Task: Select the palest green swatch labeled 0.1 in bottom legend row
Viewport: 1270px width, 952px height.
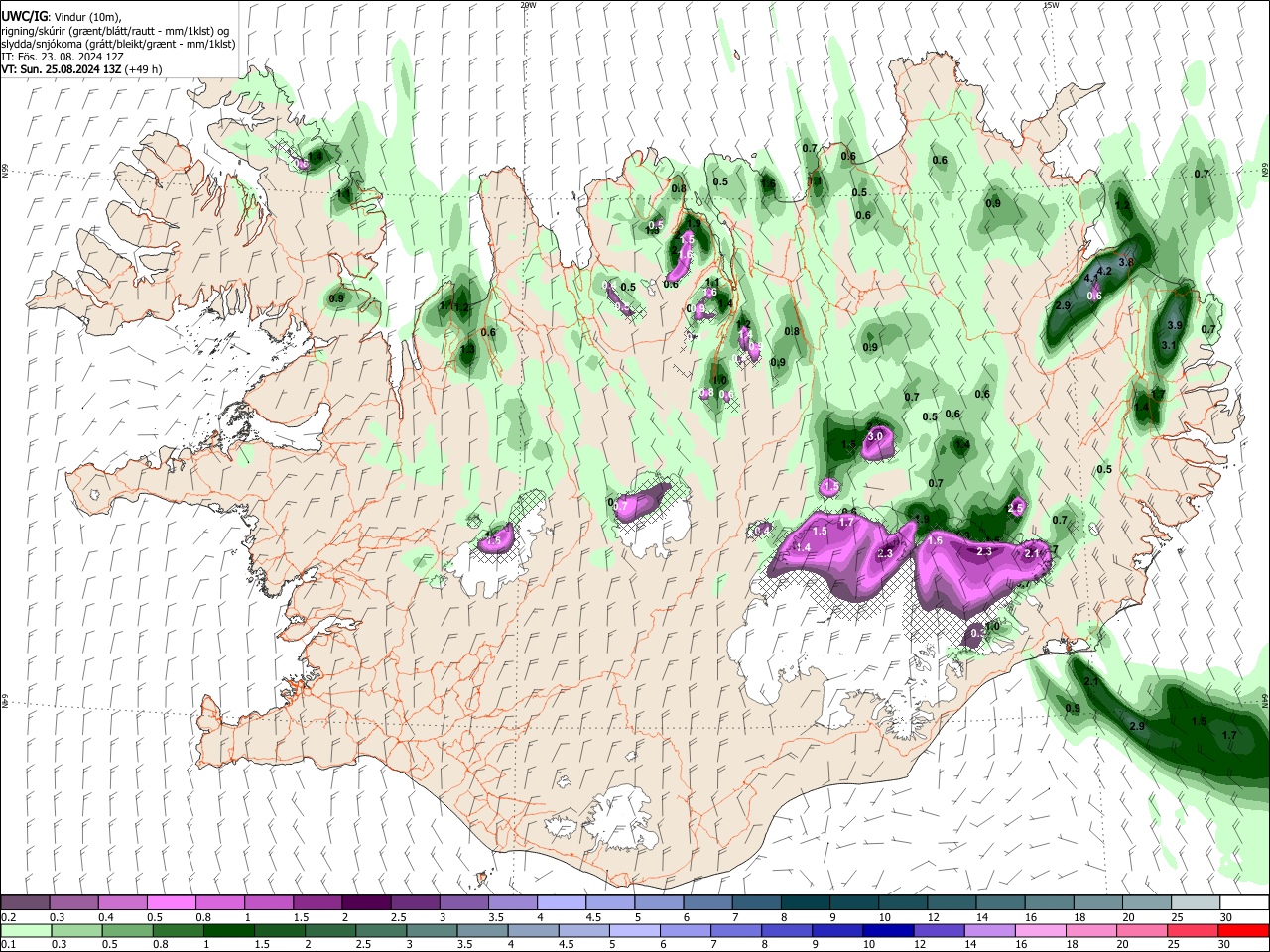Action: [26, 930]
